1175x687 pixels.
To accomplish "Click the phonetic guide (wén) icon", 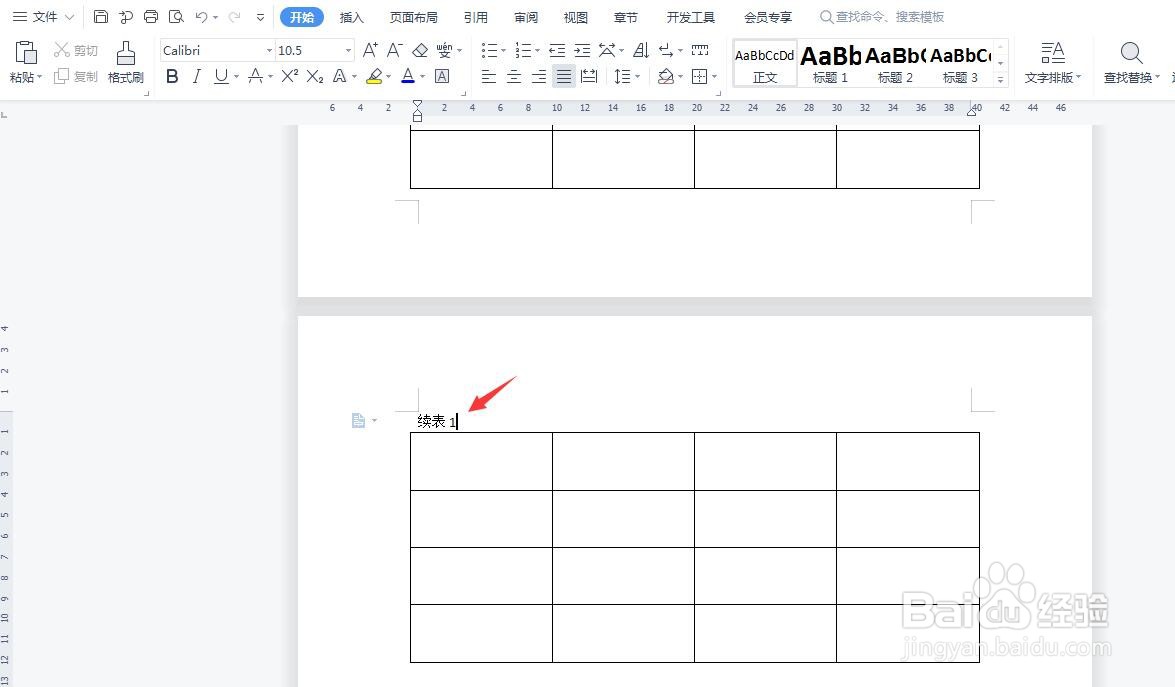I will click(444, 50).
